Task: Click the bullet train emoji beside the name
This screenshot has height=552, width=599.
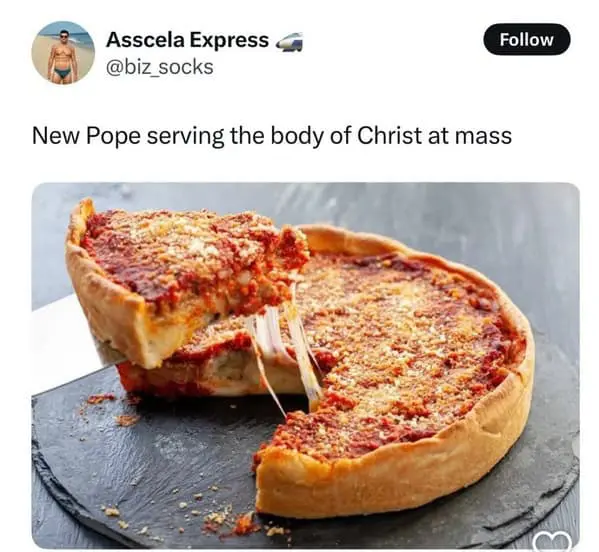Action: 289,41
